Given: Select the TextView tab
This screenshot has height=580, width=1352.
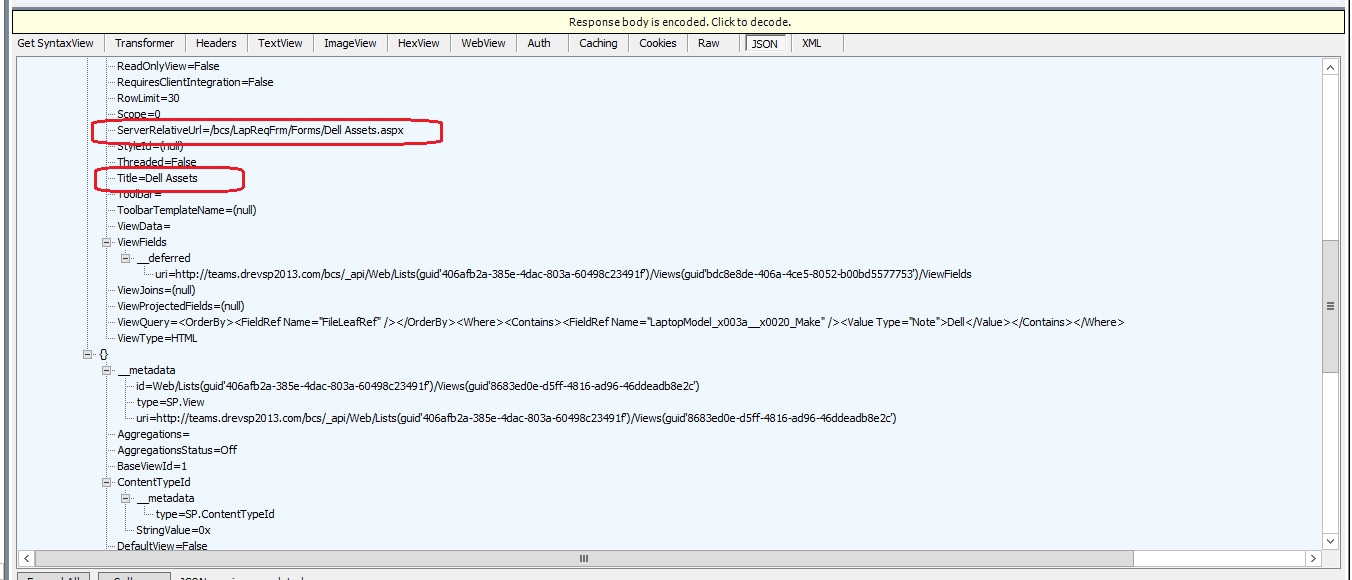Looking at the screenshot, I should (x=280, y=43).
